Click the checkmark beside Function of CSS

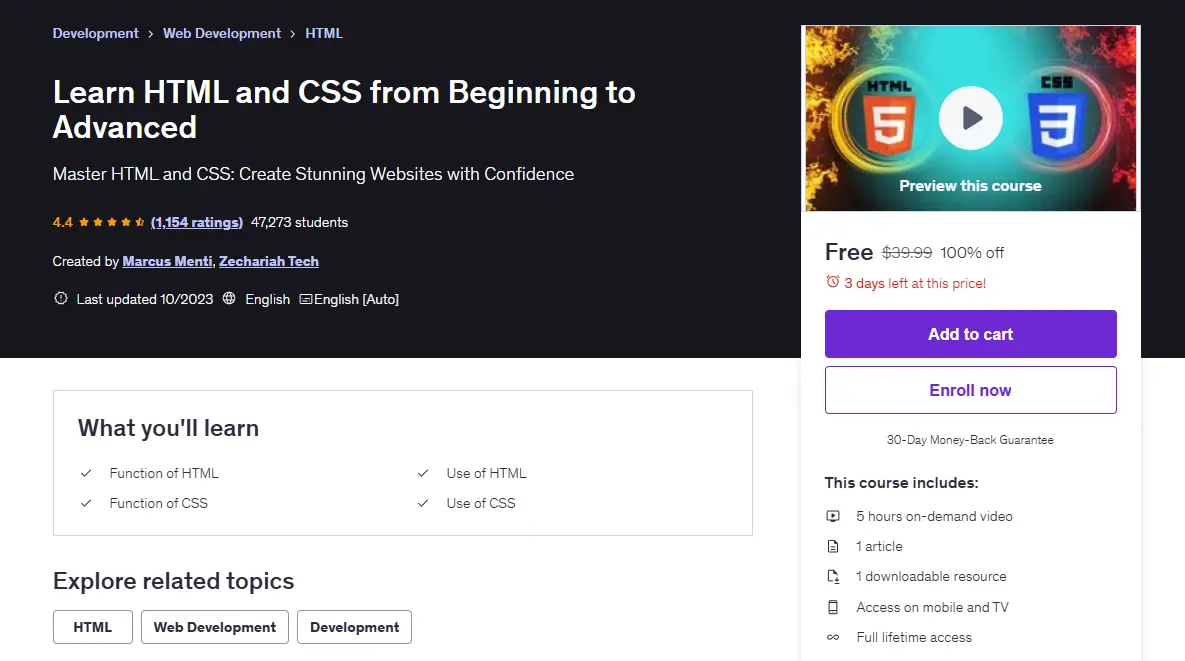(86, 503)
